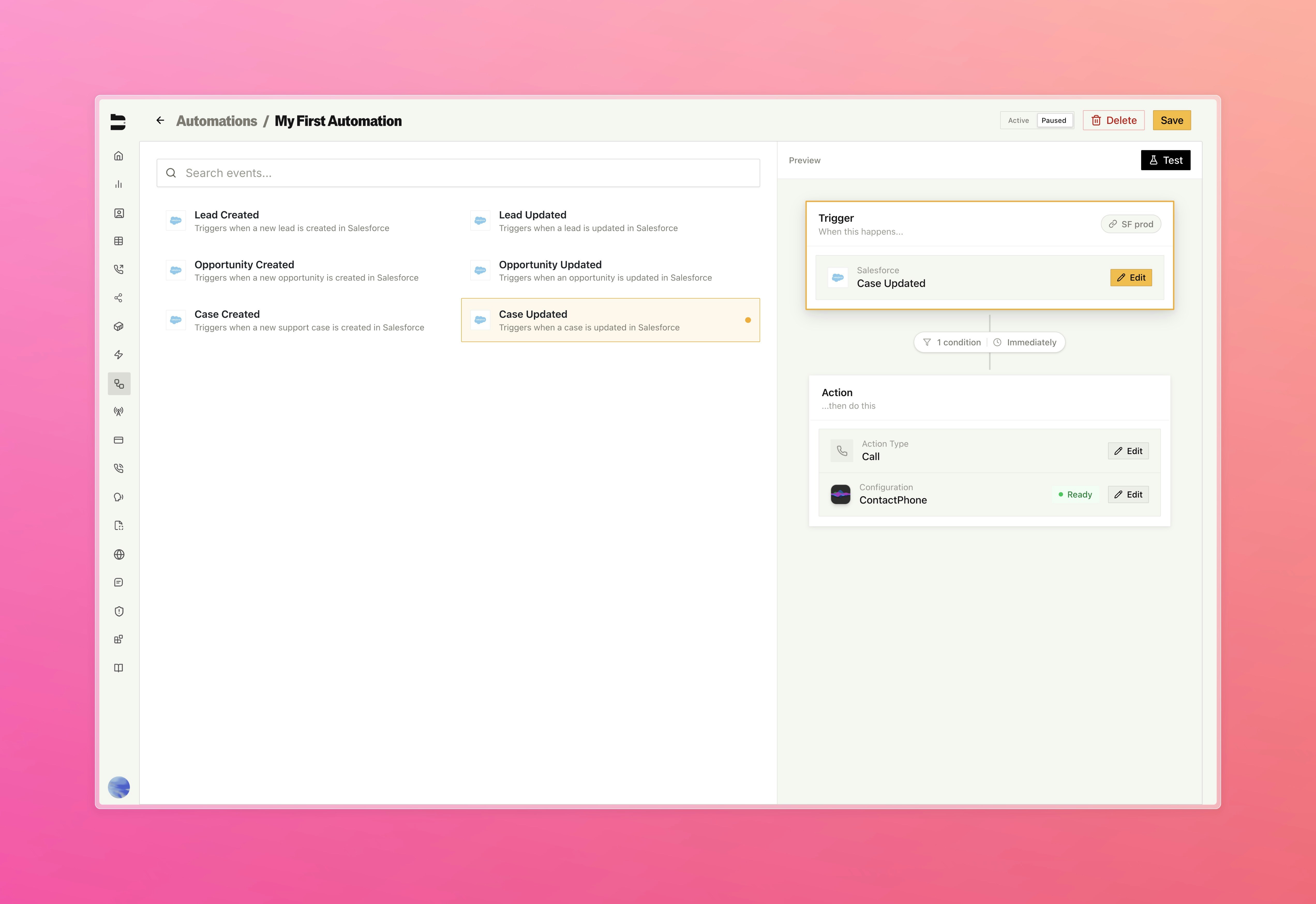This screenshot has width=1316, height=904.
Task: Save the automation
Action: point(1171,120)
